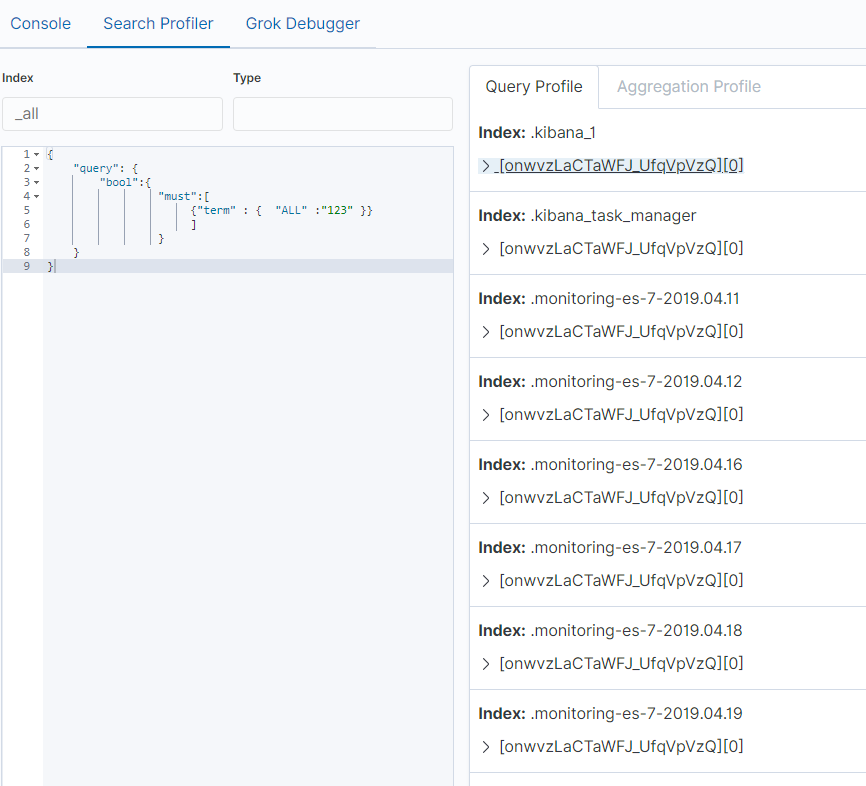
Task: Click the Index input field containing _all
Action: 113,114
